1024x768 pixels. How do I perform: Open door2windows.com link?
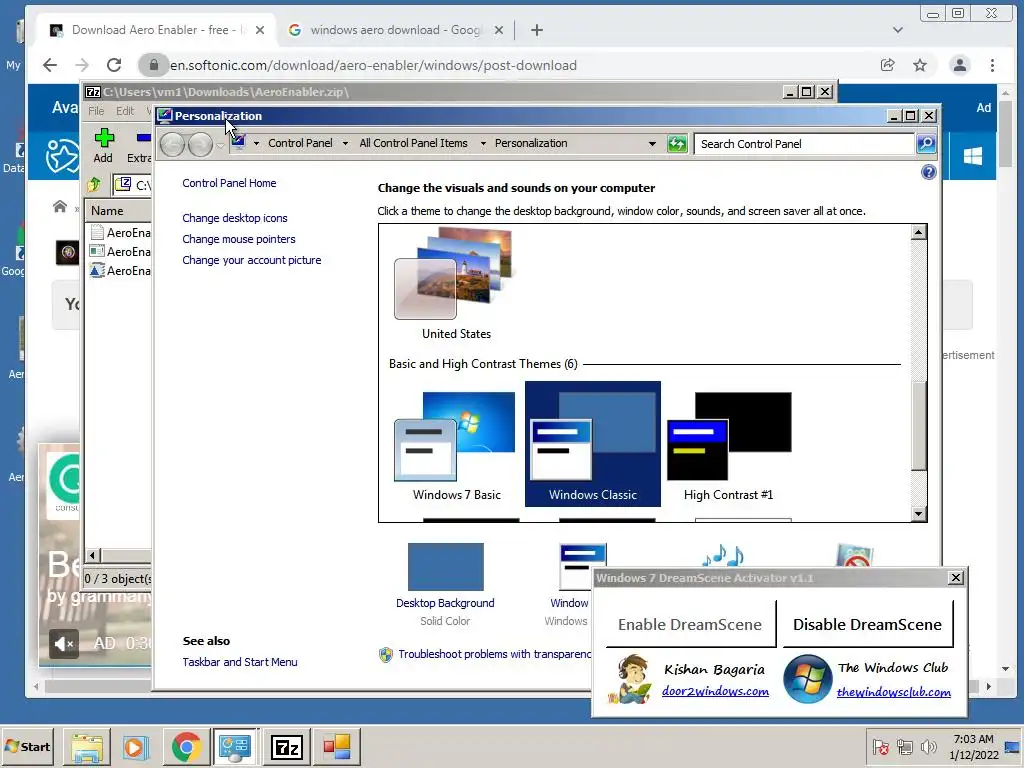[715, 691]
